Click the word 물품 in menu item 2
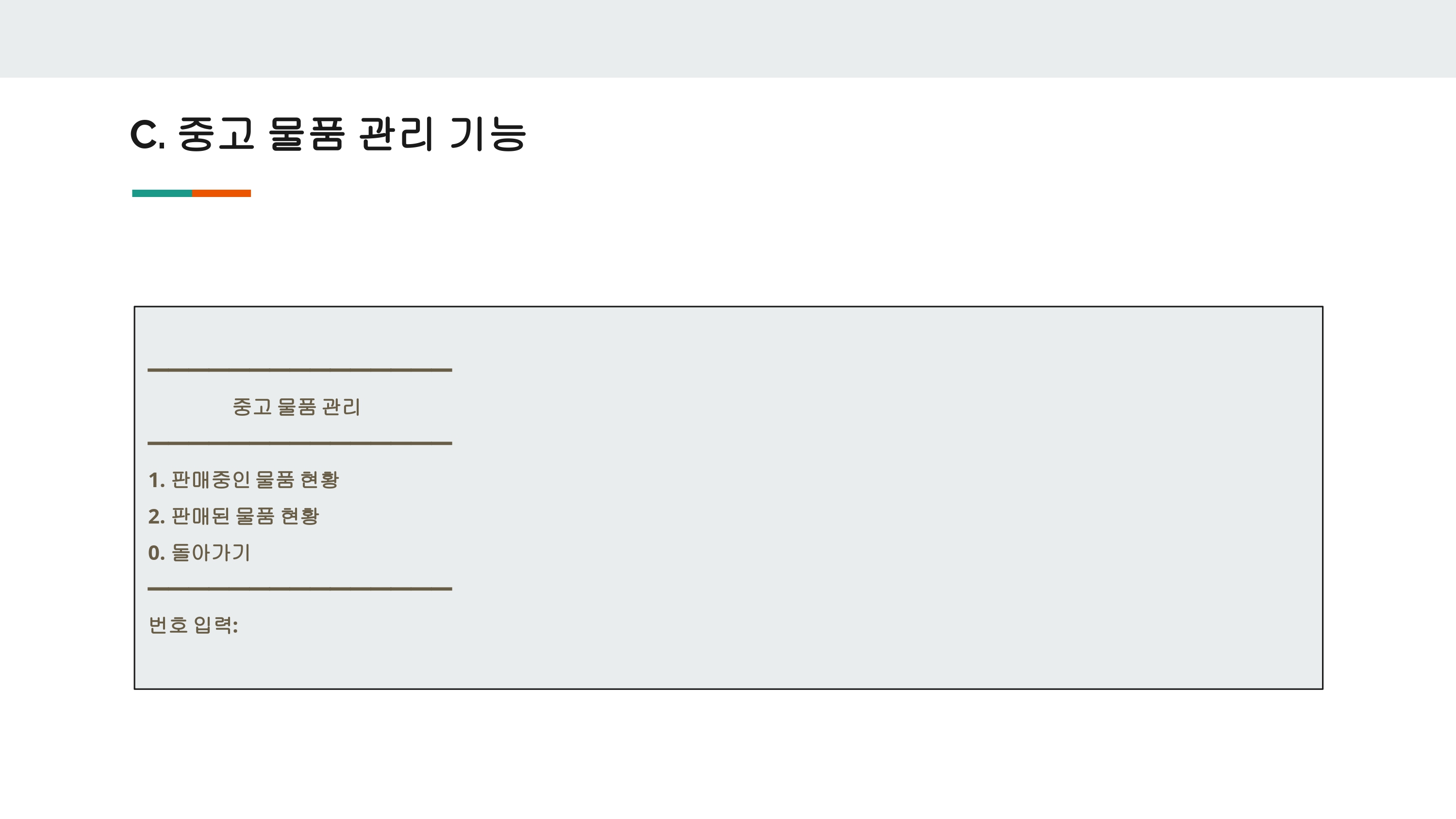 click(x=255, y=516)
